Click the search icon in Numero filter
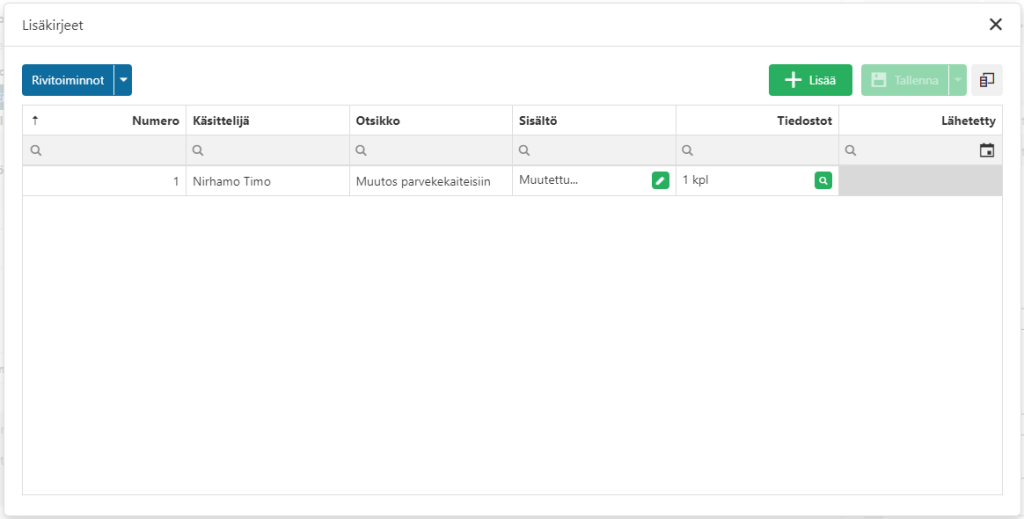 (x=36, y=151)
